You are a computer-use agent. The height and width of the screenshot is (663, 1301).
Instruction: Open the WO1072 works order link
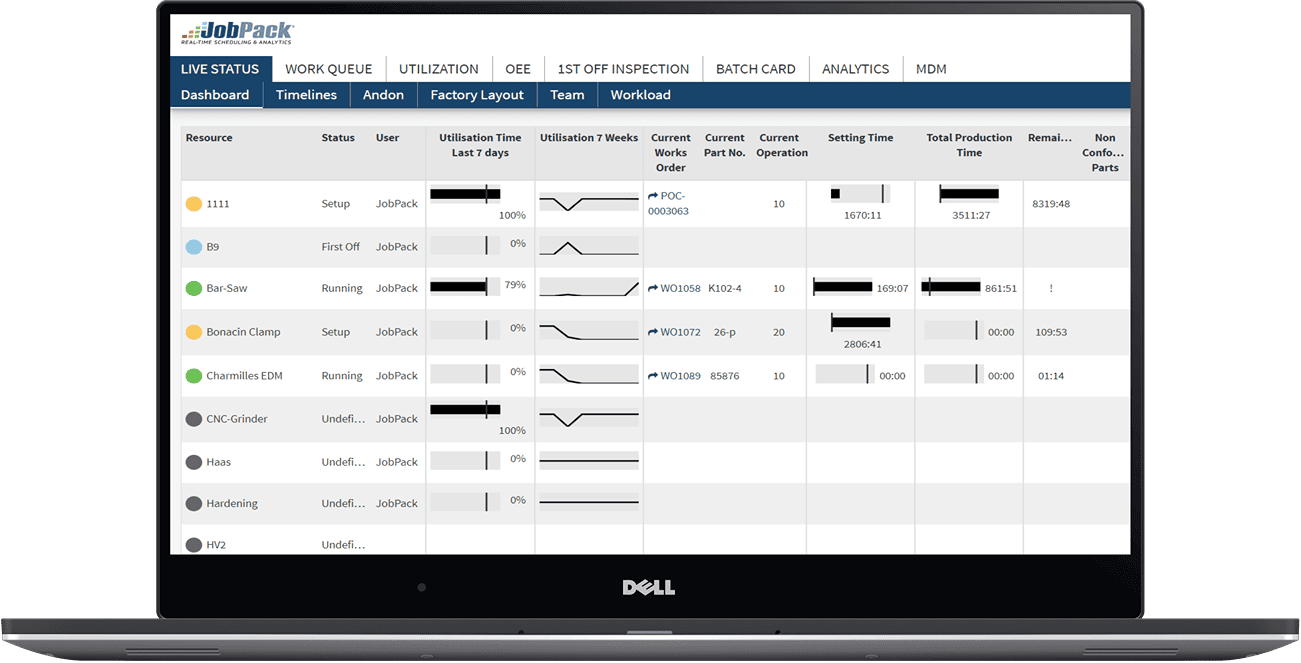(680, 332)
